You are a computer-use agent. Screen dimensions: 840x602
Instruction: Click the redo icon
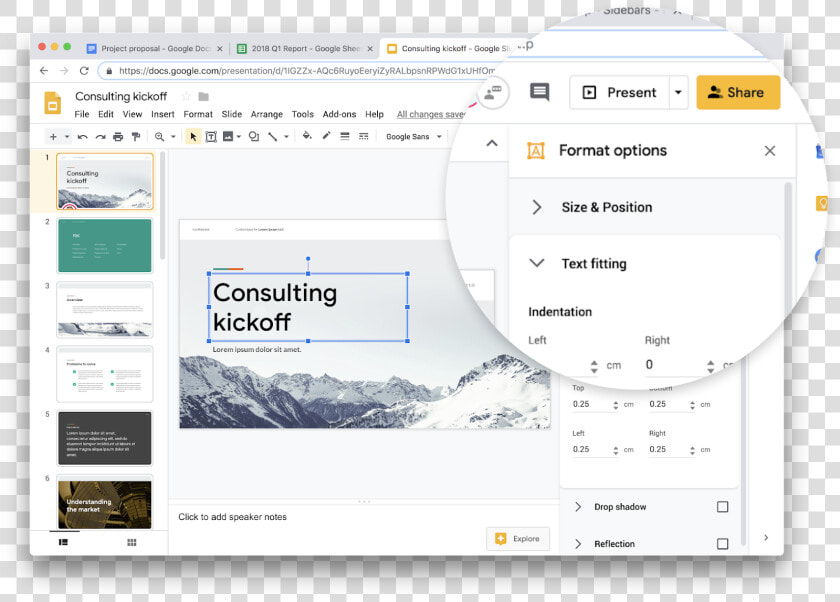pos(100,137)
